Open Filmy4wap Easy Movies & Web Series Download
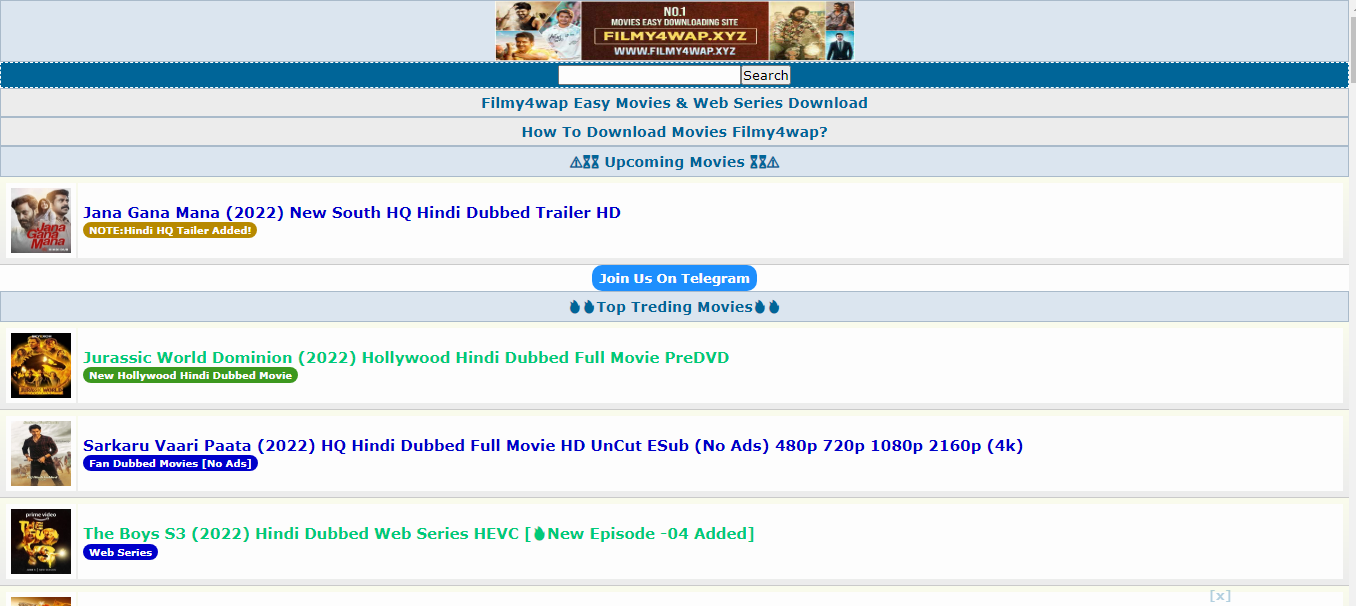1356x606 pixels. 674,103
